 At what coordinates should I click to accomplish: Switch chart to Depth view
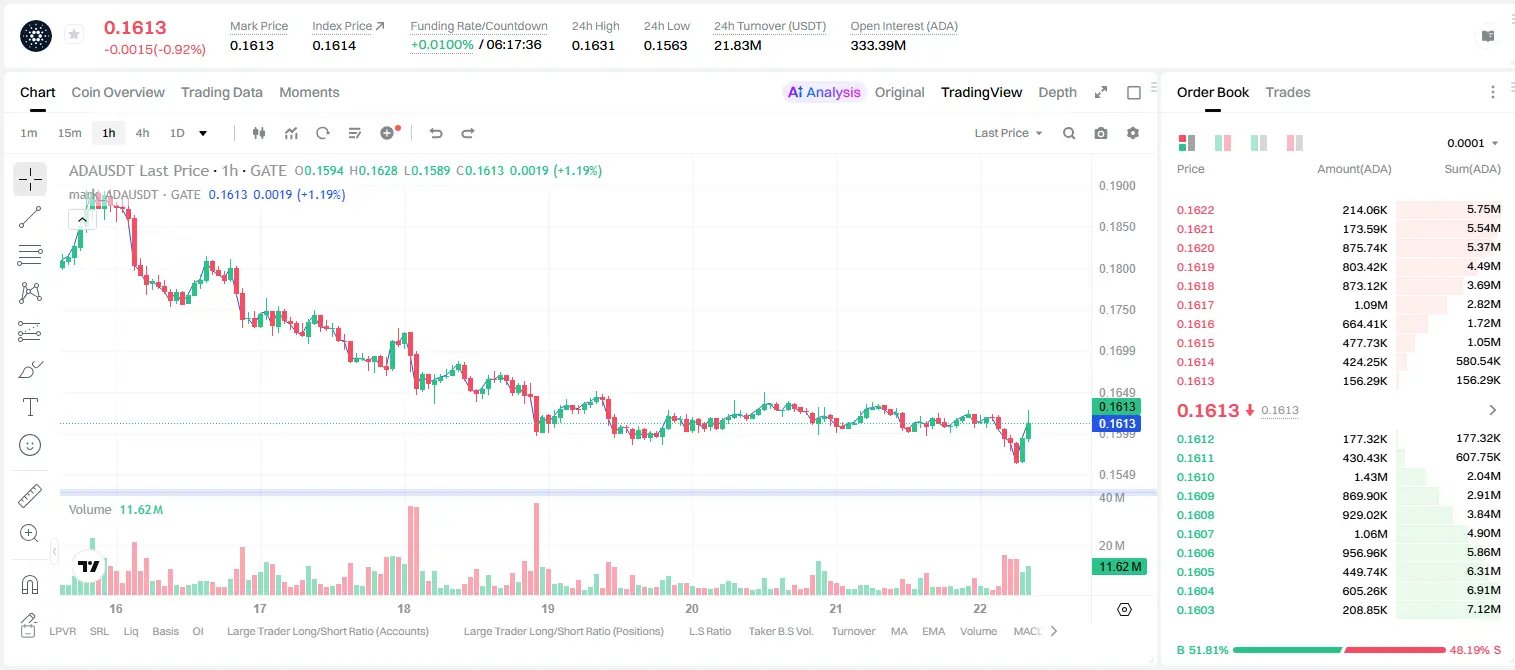[1057, 92]
